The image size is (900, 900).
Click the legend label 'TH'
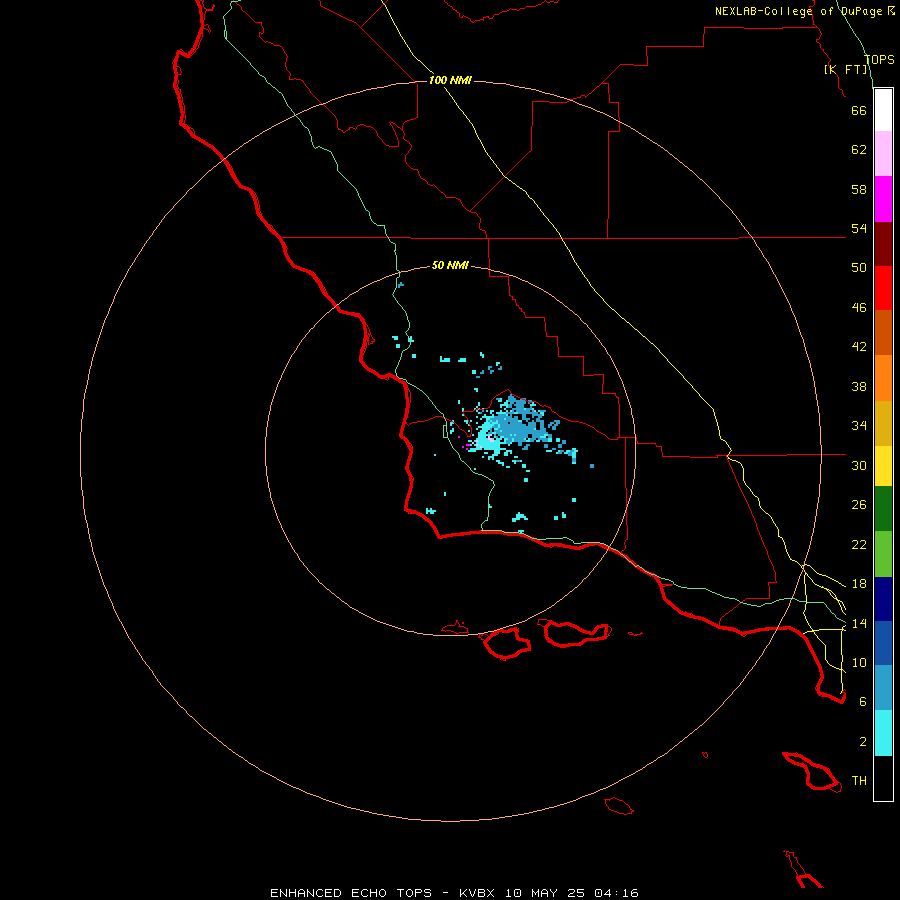click(859, 781)
